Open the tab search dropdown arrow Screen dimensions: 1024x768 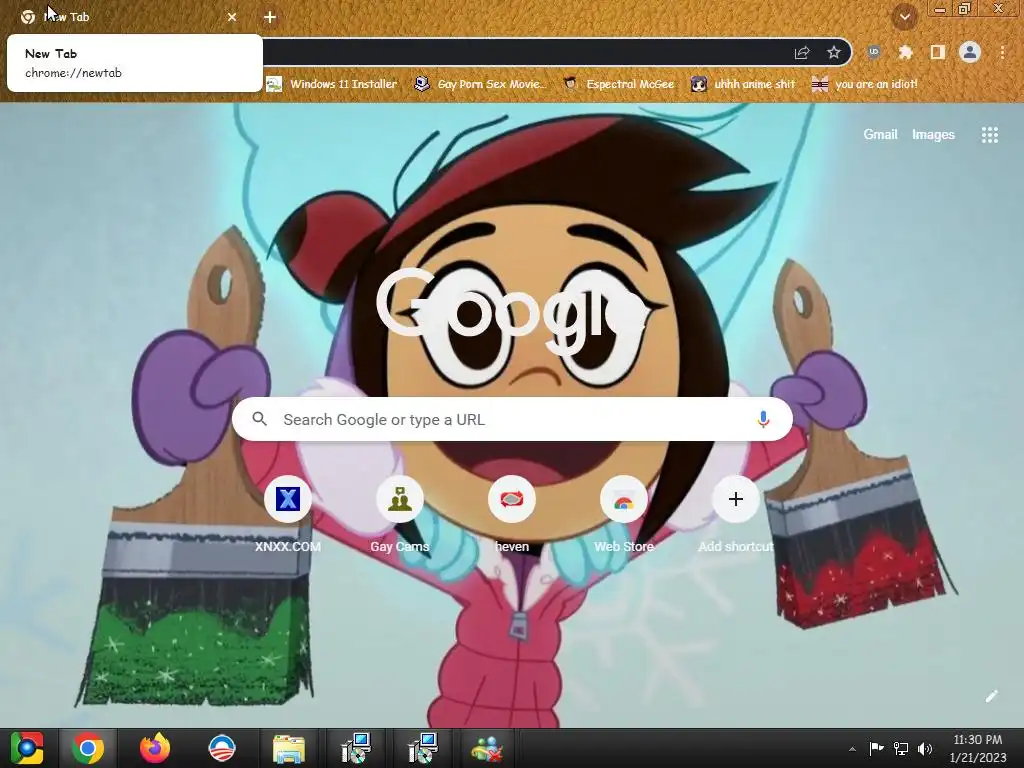(904, 17)
